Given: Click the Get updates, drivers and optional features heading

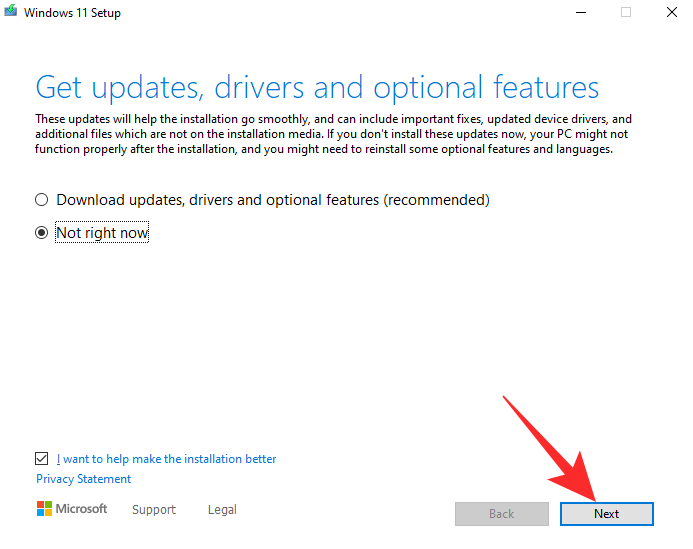Looking at the screenshot, I should click(317, 88).
